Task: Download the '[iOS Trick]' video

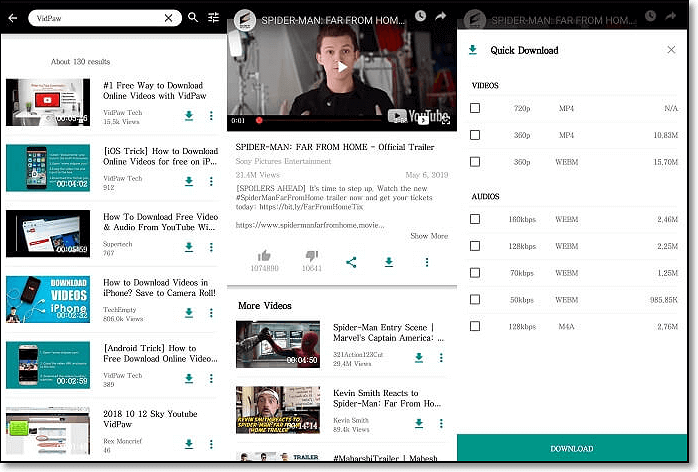Action: (189, 181)
